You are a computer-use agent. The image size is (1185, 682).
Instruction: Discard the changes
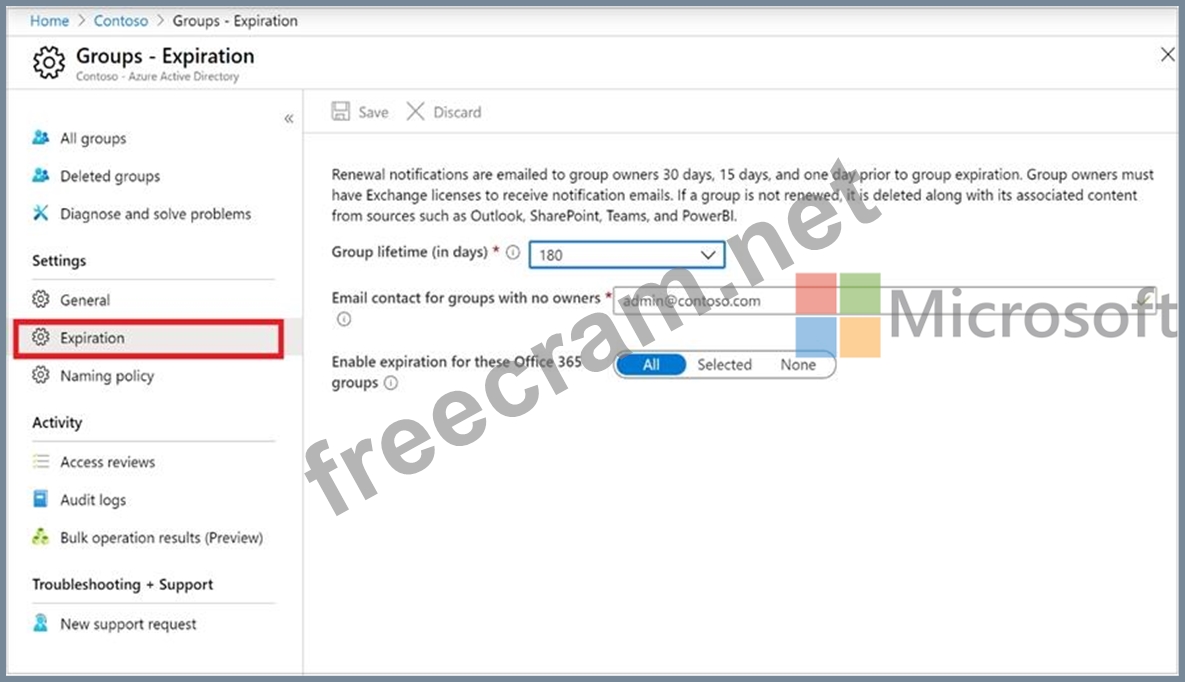444,112
